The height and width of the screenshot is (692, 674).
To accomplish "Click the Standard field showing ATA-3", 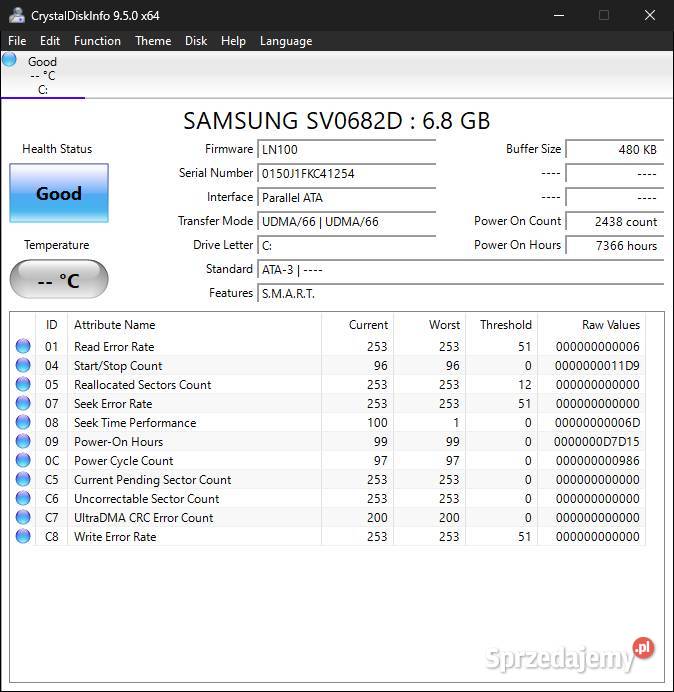I will (x=460, y=269).
